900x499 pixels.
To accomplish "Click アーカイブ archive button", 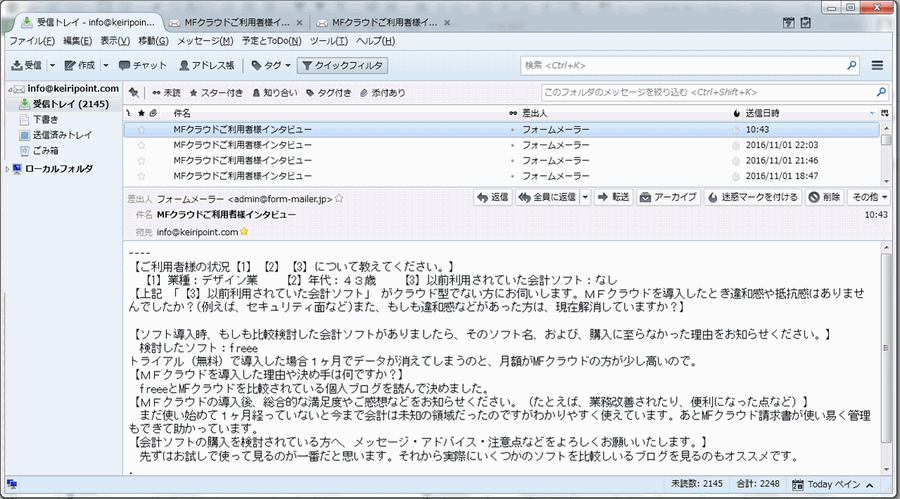I will pos(668,197).
